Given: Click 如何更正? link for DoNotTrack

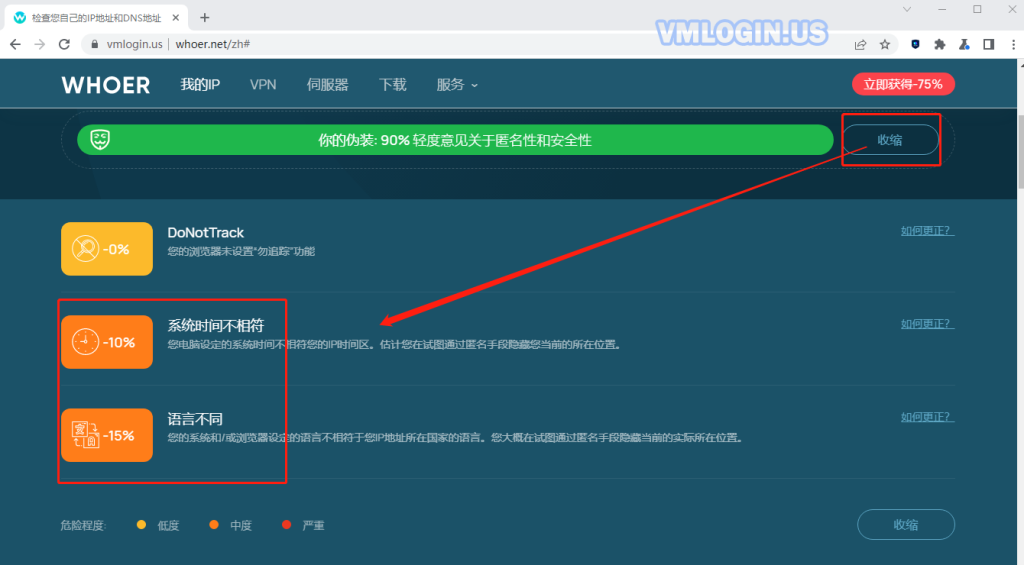Looking at the screenshot, I should pyautogui.click(x=927, y=231).
